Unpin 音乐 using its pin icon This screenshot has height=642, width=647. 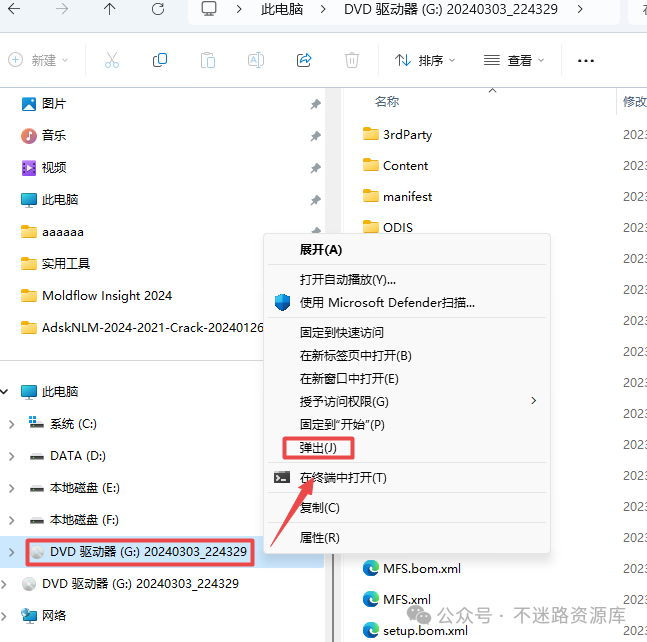316,136
